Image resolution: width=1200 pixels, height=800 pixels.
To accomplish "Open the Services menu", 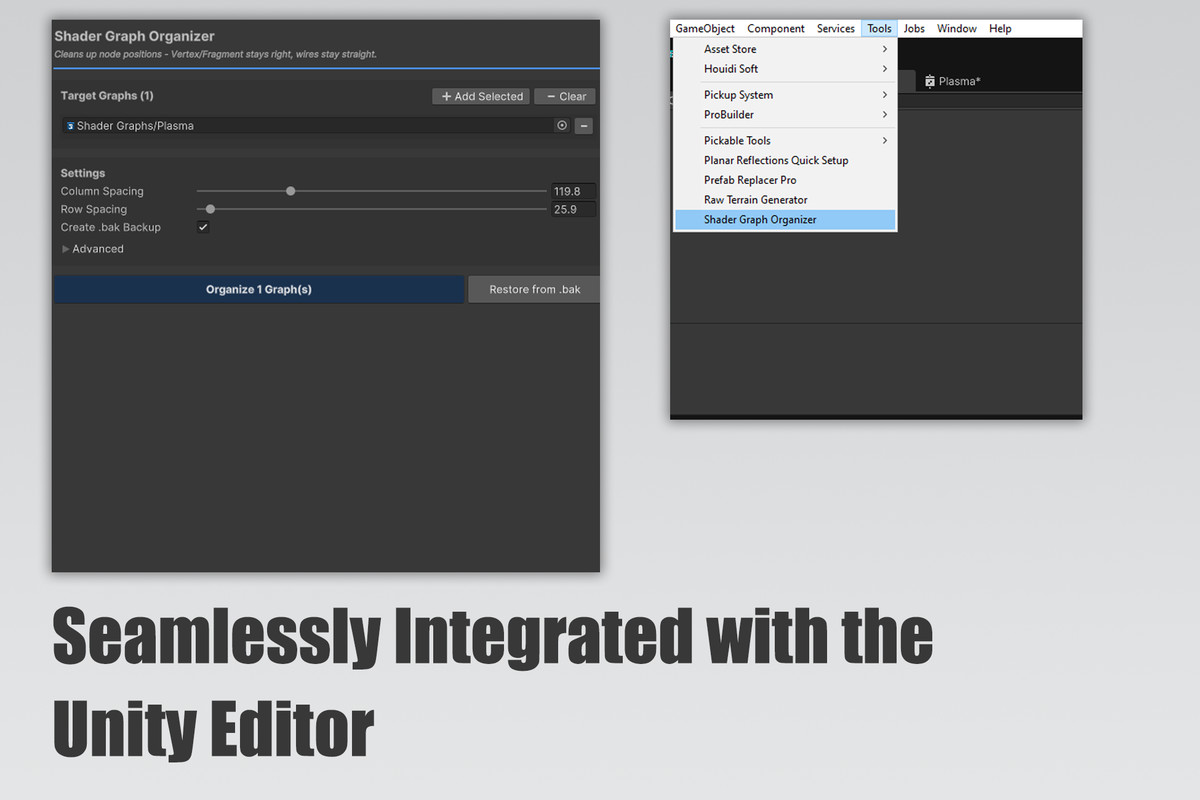I will click(x=836, y=29).
